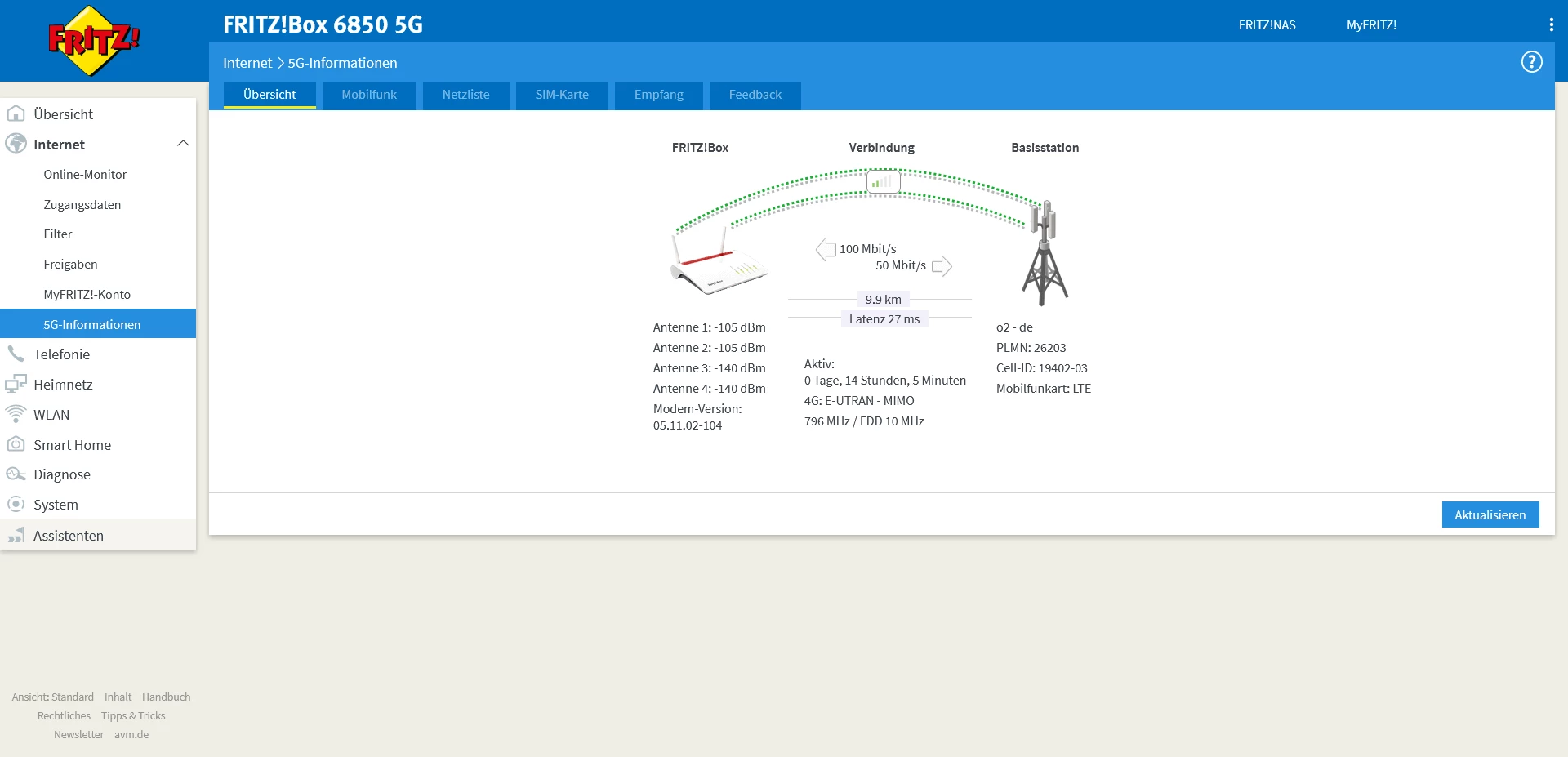1568x757 pixels.
Task: Click the 'Antenne 1: -105 dBm' value
Action: [x=710, y=327]
